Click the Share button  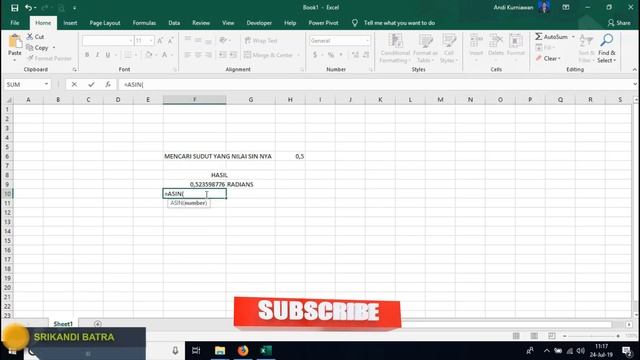pyautogui.click(x=619, y=23)
